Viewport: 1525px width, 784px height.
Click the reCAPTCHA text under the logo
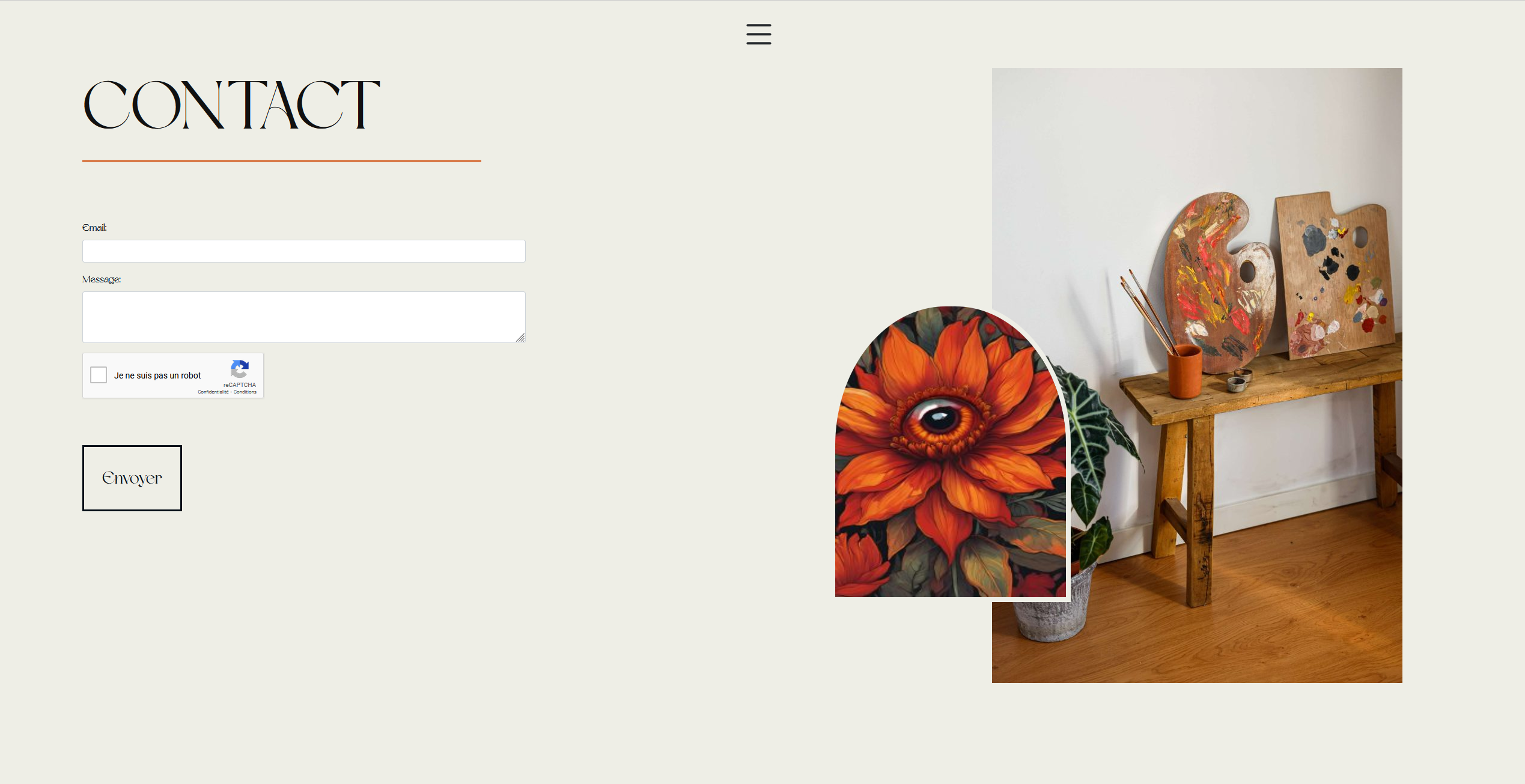tap(240, 385)
